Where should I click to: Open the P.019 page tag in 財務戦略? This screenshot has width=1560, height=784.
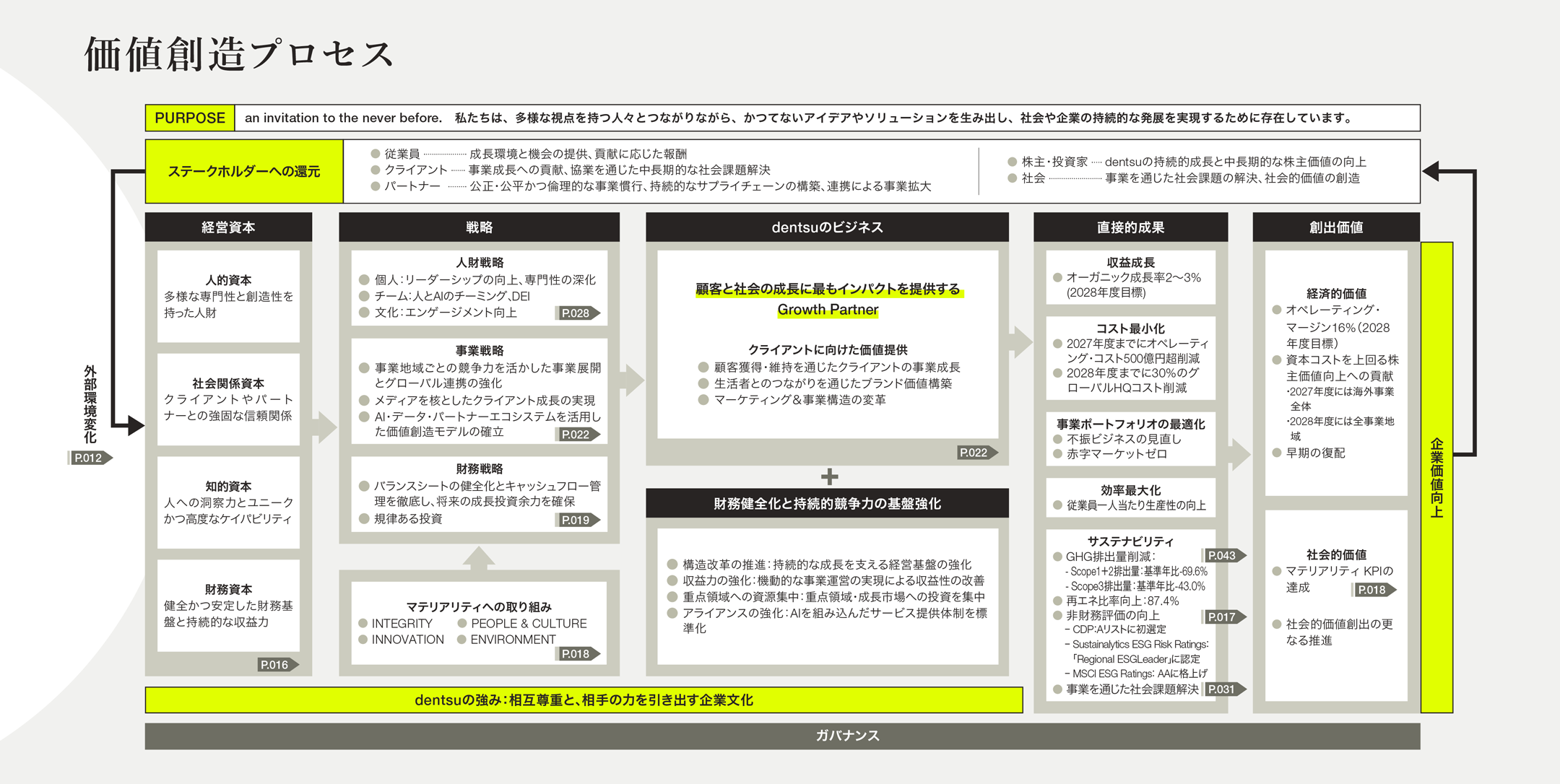point(578,520)
